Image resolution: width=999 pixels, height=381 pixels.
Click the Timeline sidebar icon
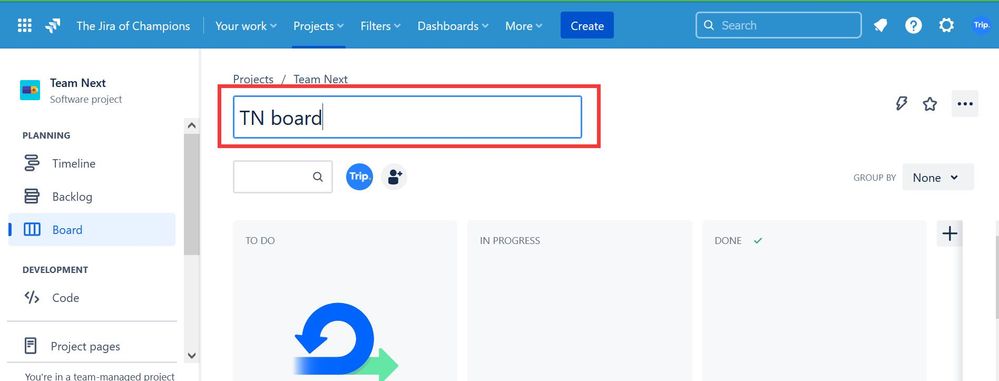31,163
